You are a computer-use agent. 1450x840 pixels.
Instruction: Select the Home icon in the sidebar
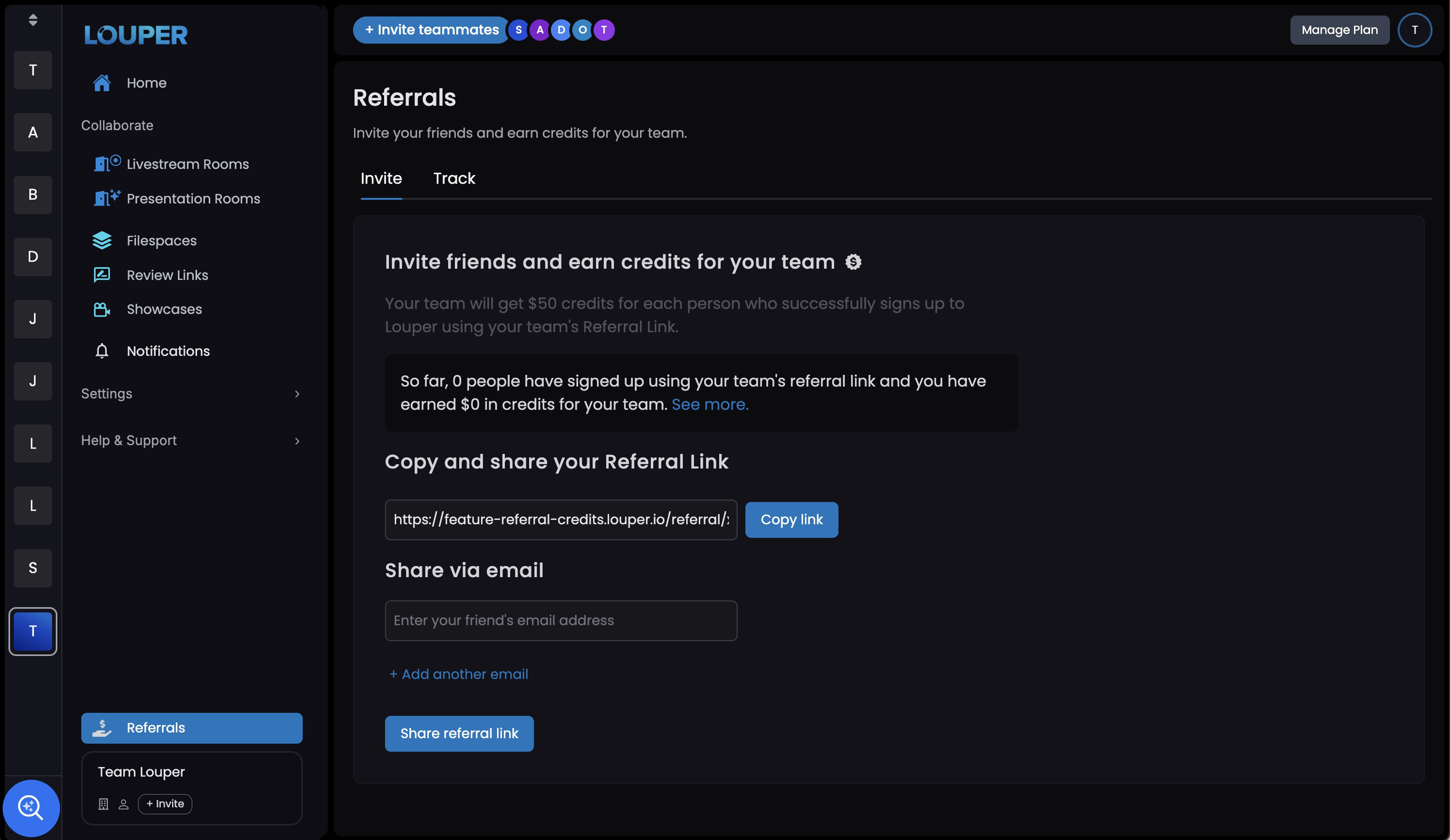click(102, 82)
